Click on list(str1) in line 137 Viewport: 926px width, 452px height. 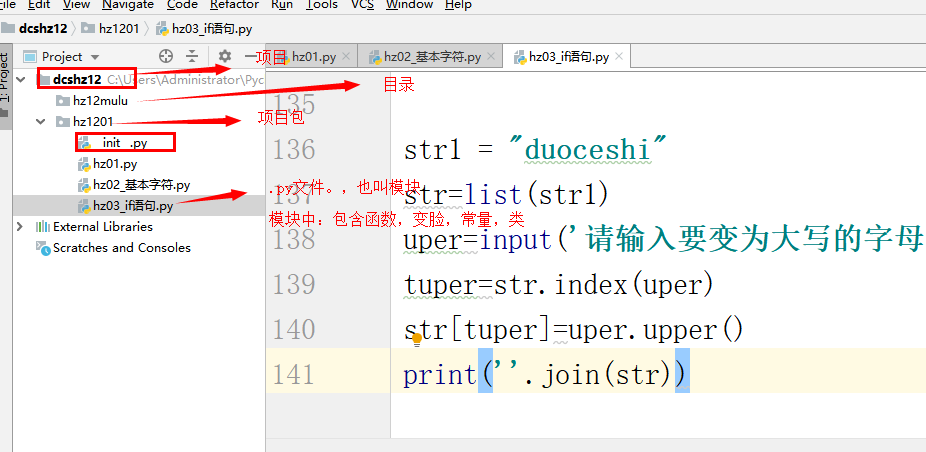tap(537, 196)
